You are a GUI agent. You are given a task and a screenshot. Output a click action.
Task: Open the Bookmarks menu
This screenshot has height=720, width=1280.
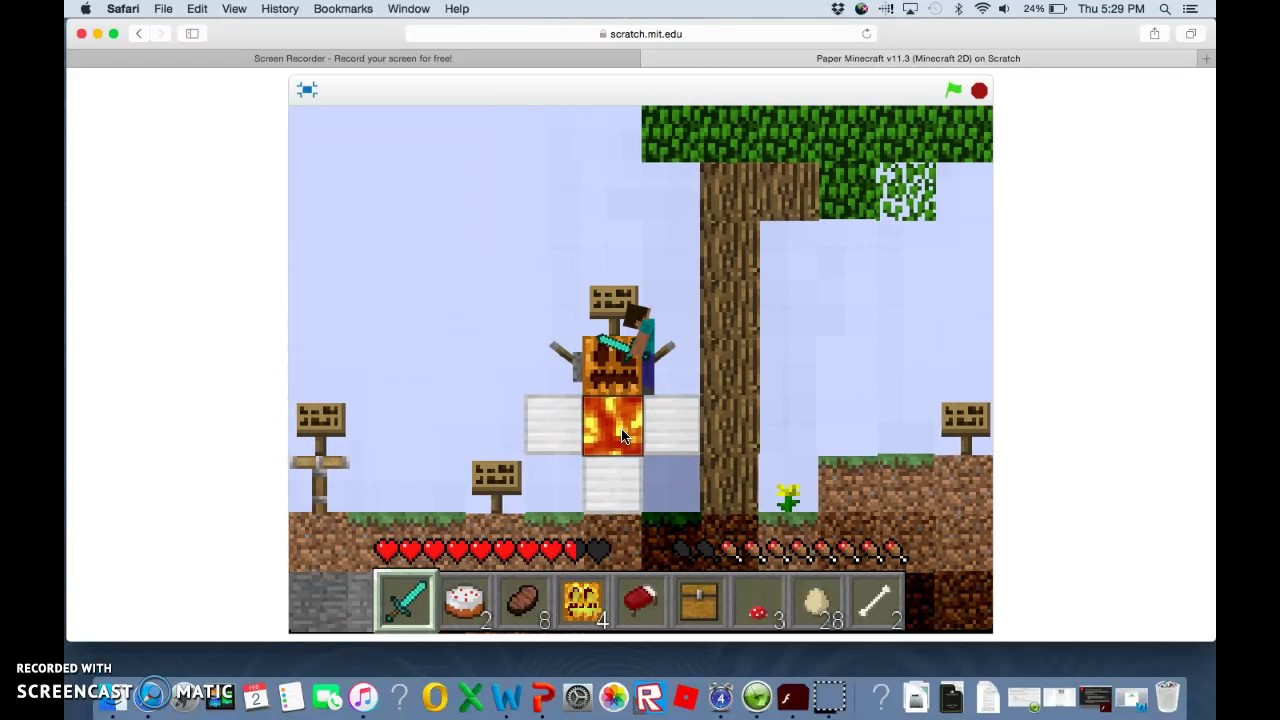pos(343,9)
